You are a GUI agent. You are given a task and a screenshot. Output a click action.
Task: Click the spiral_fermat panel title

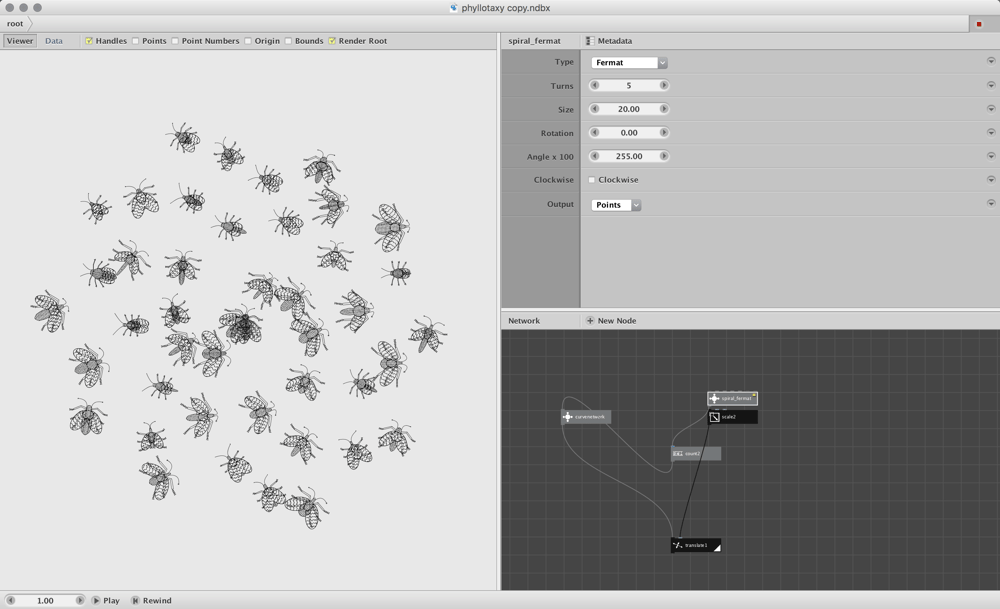pos(534,41)
